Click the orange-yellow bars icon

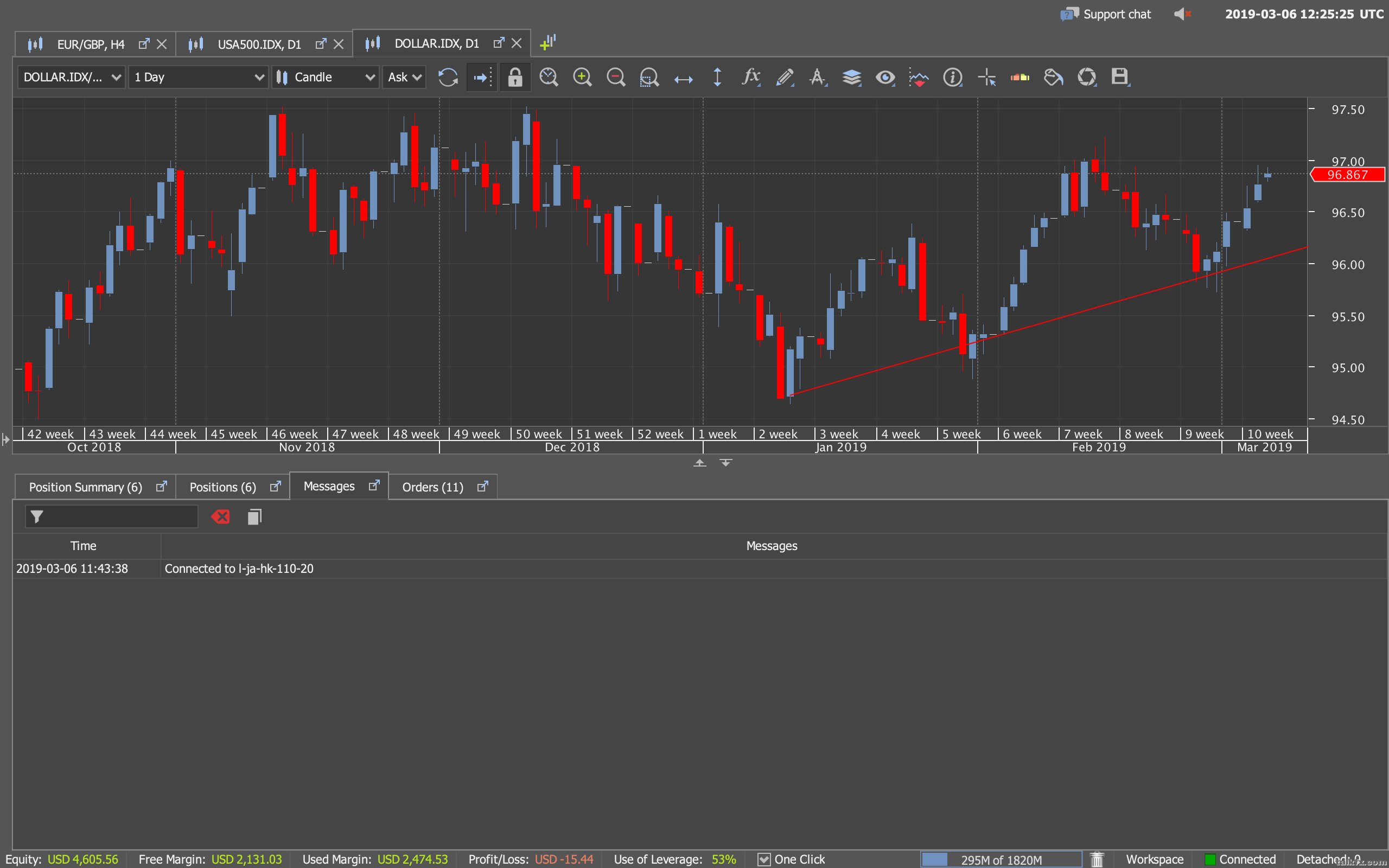[1020, 77]
